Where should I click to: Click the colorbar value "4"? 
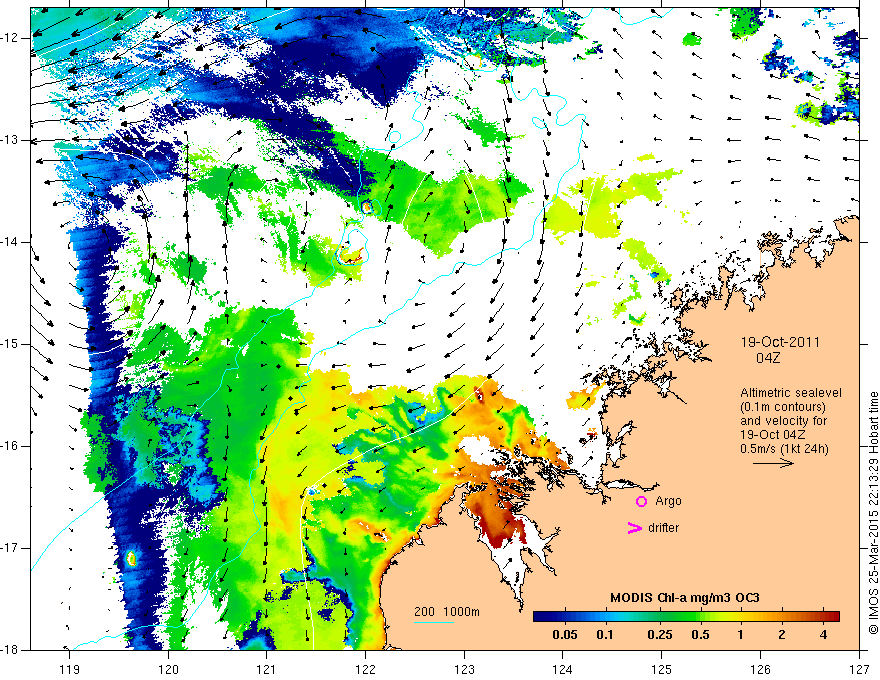(823, 635)
